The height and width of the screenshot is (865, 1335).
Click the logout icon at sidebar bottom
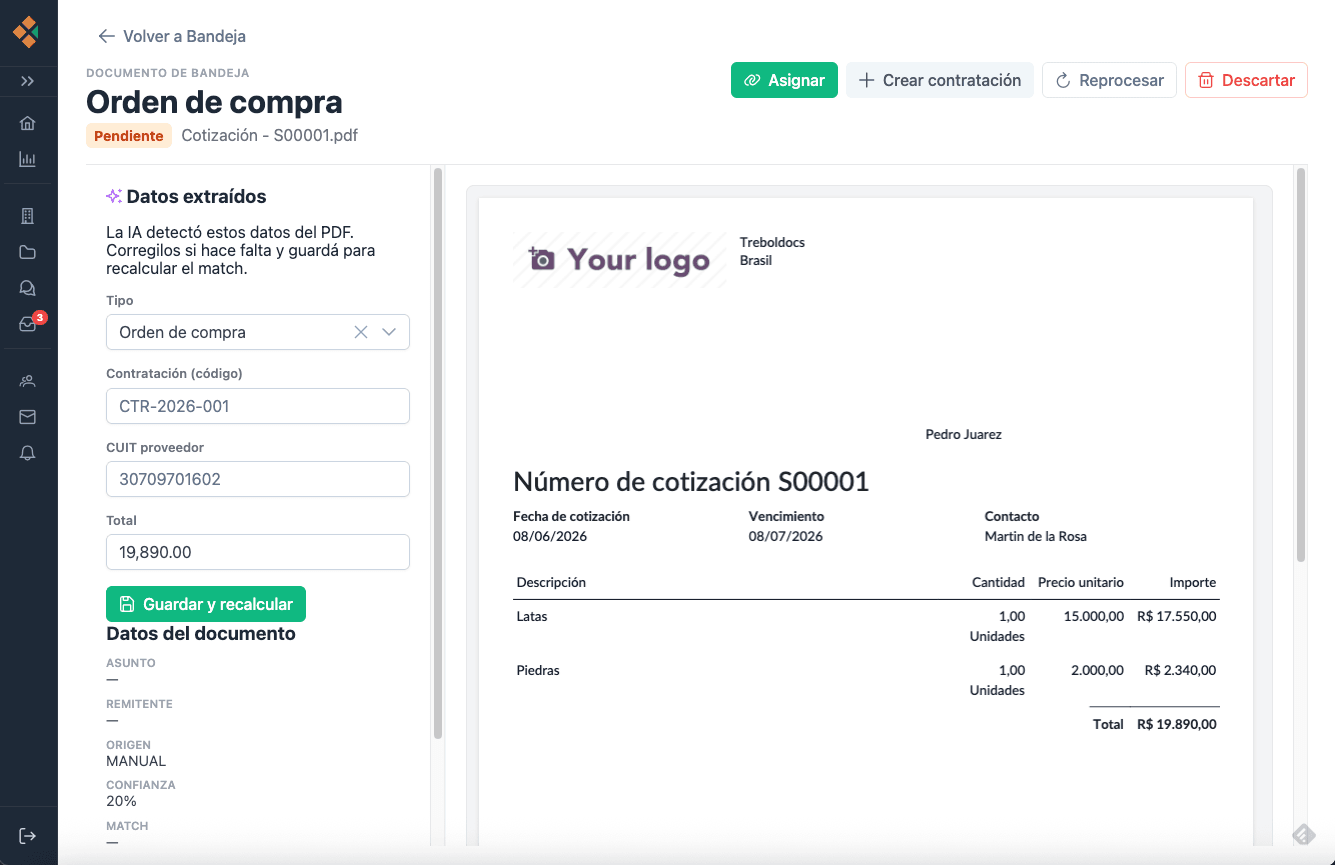(x=28, y=836)
